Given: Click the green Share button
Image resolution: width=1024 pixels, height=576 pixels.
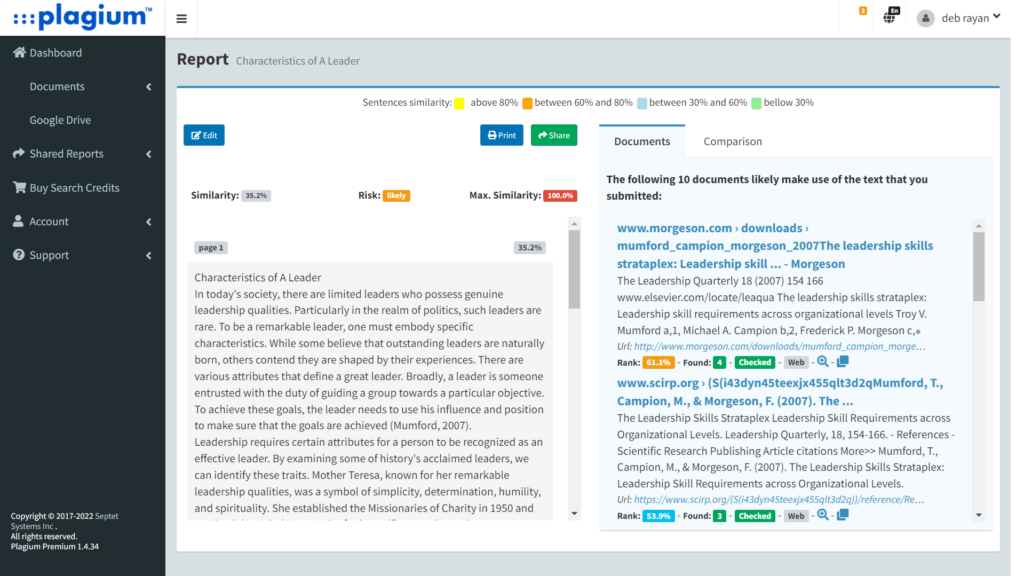Looking at the screenshot, I should 553,135.
